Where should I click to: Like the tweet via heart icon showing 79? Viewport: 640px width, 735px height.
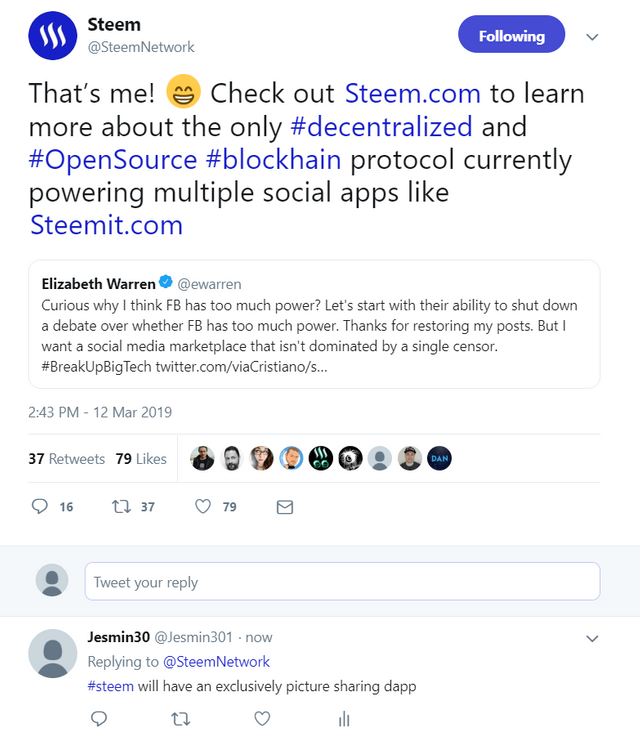(203, 506)
